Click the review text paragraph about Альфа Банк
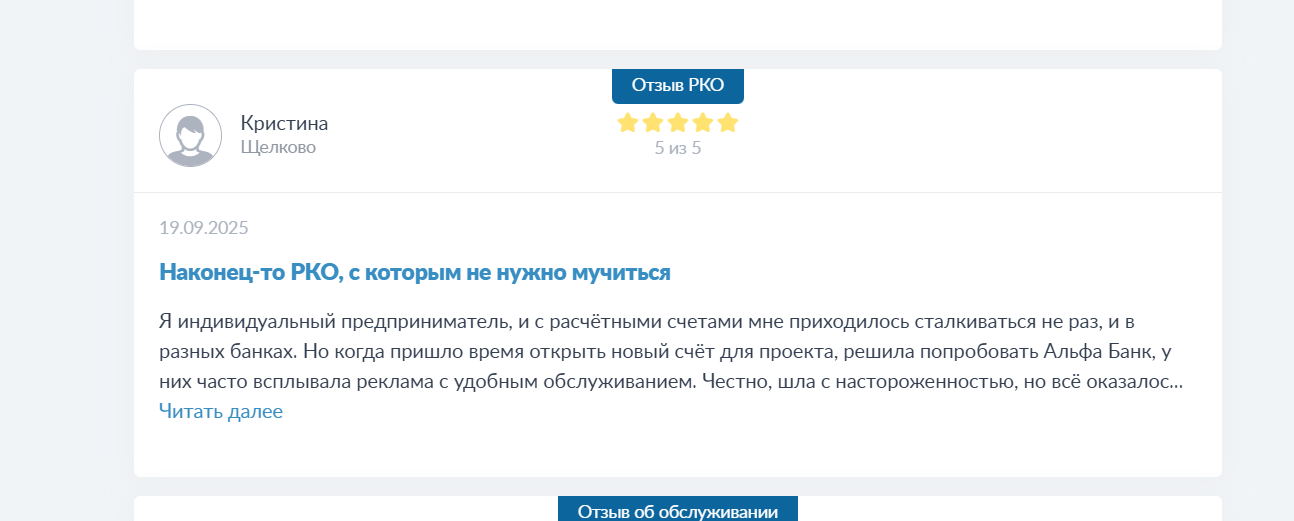 (671, 352)
